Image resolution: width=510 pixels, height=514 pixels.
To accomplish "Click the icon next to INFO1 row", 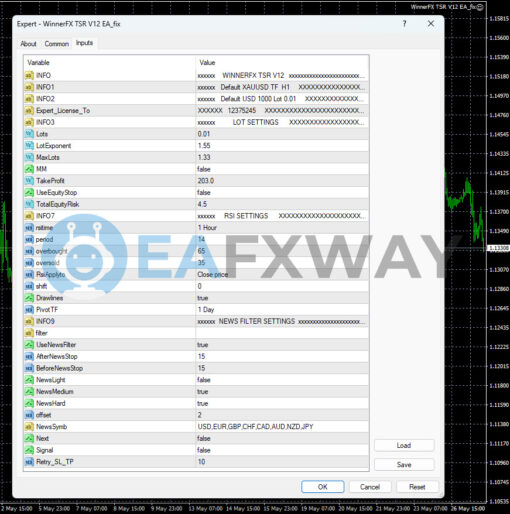I will point(29,87).
